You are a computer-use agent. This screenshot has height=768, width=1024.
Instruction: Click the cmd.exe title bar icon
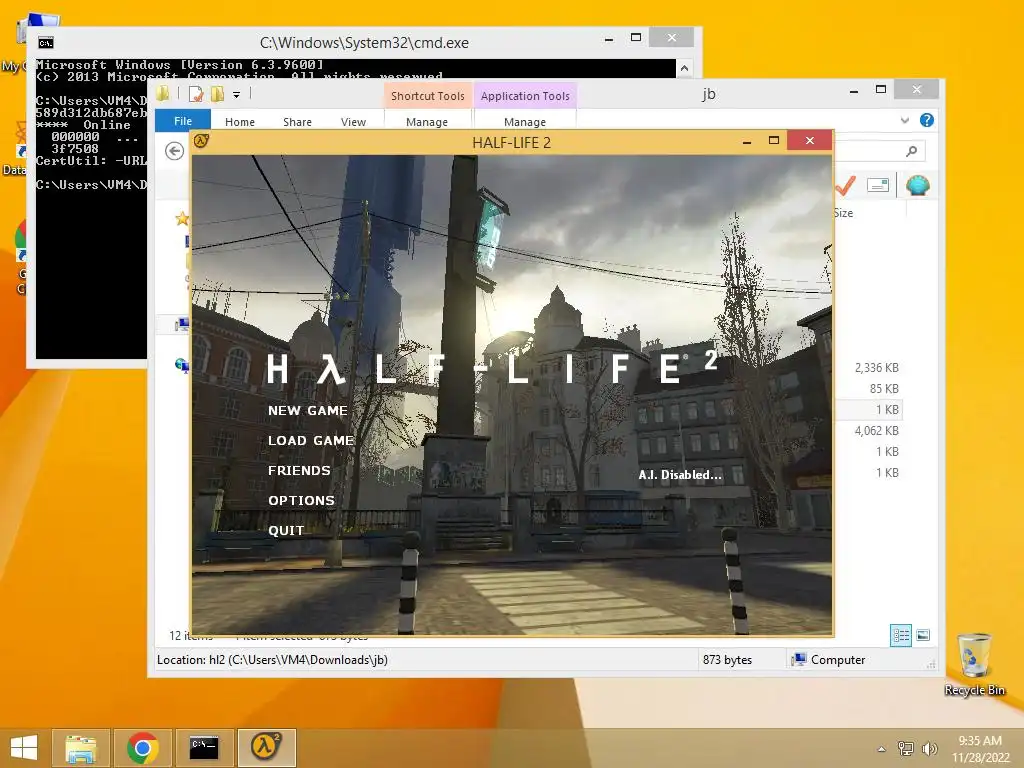pyautogui.click(x=46, y=43)
